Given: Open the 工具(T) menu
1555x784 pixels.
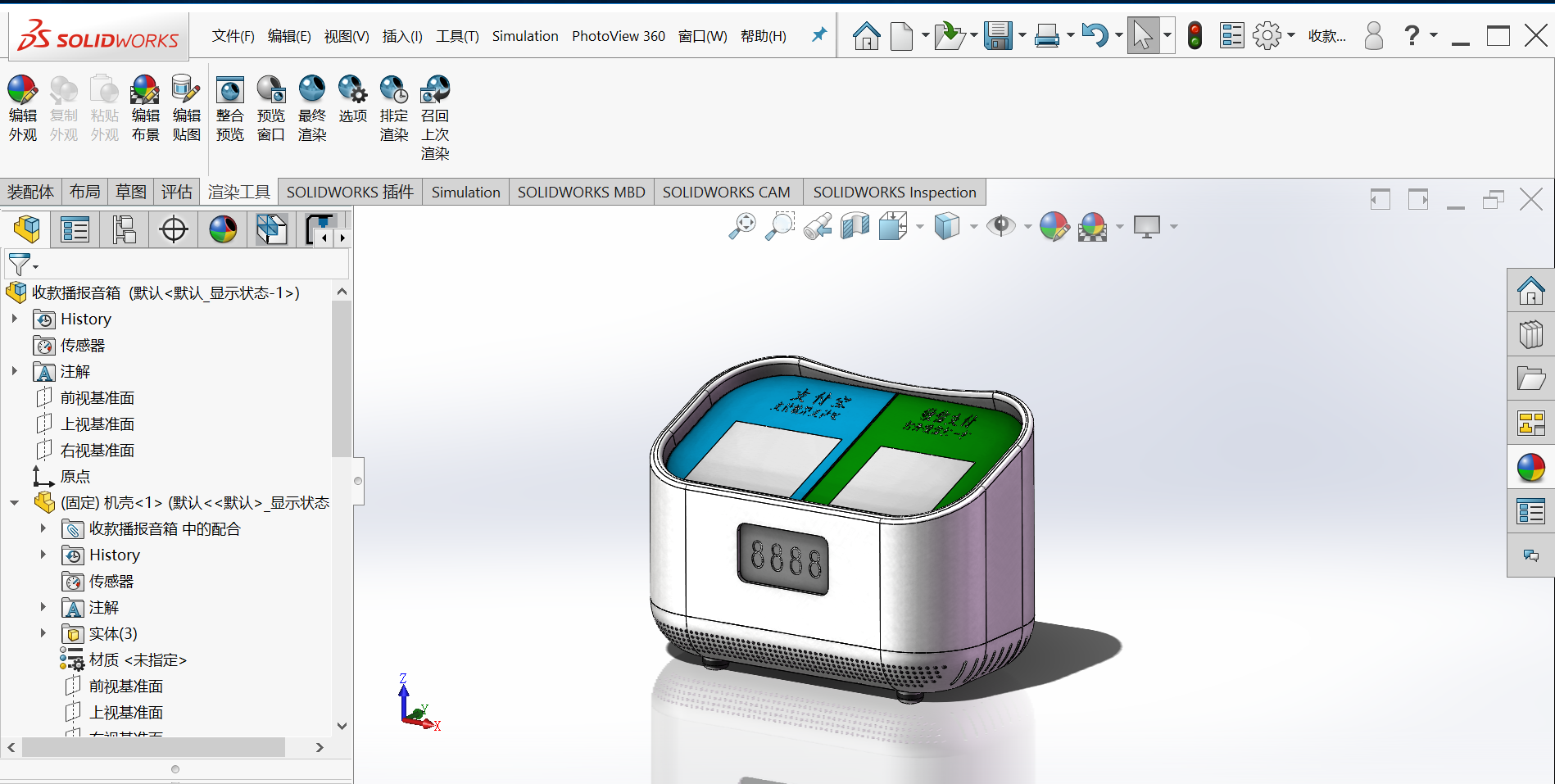Looking at the screenshot, I should tap(457, 36).
